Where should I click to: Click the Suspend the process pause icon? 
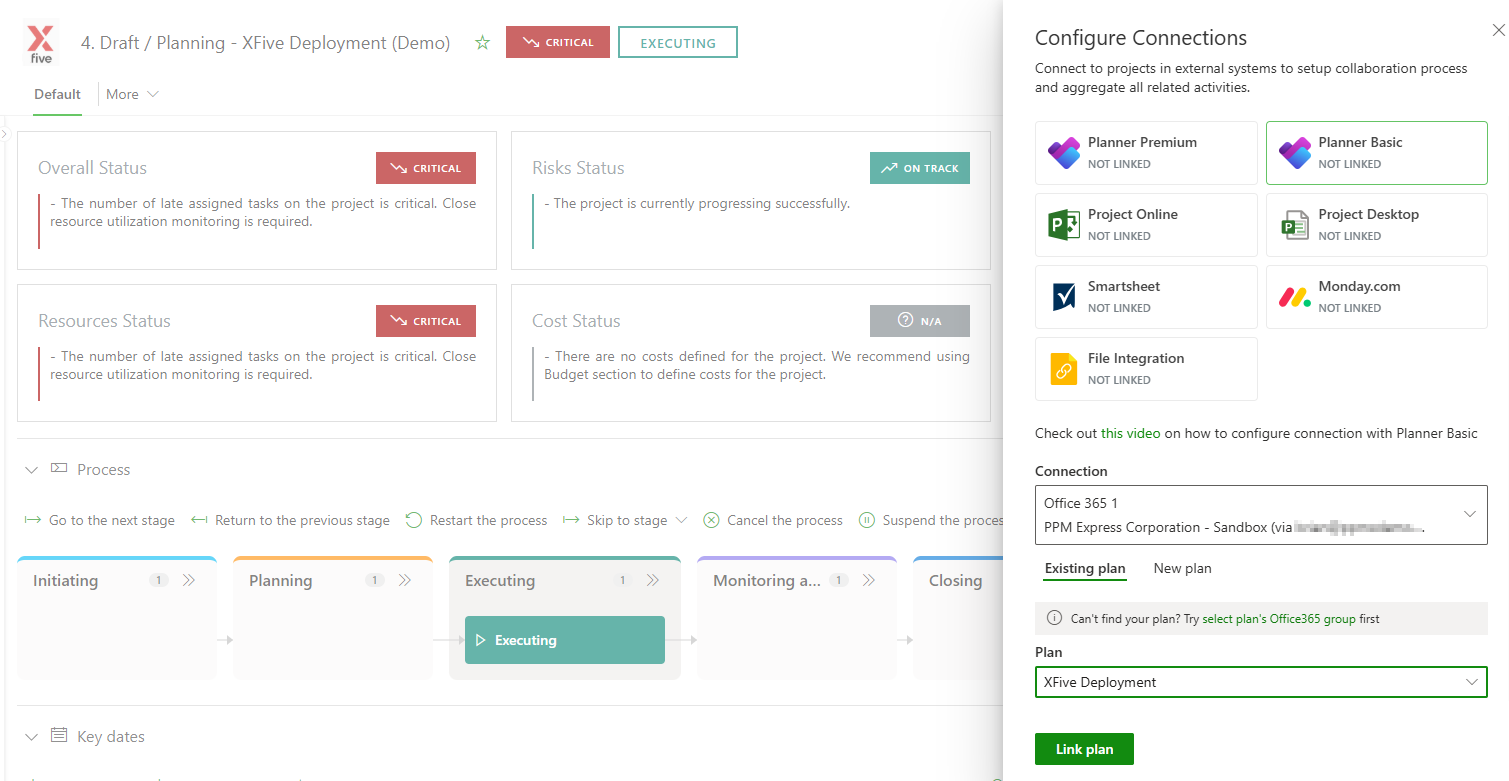(x=867, y=520)
